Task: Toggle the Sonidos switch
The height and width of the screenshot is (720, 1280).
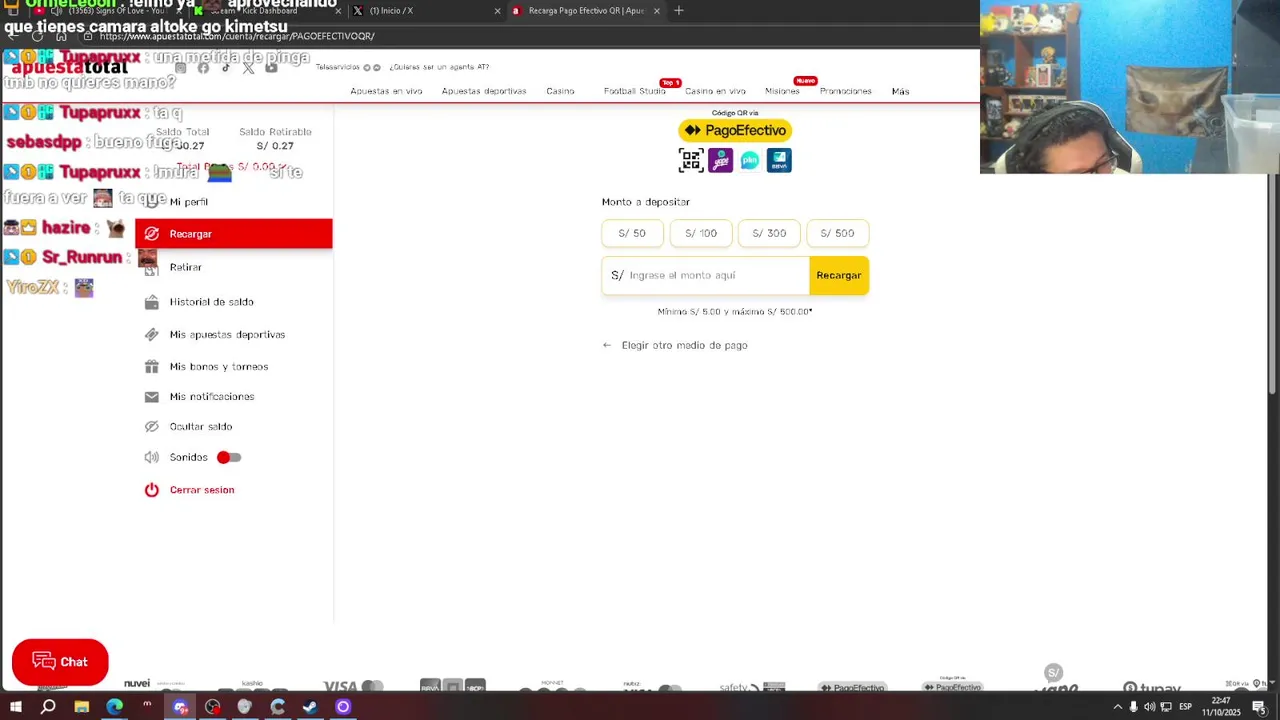Action: (229, 457)
